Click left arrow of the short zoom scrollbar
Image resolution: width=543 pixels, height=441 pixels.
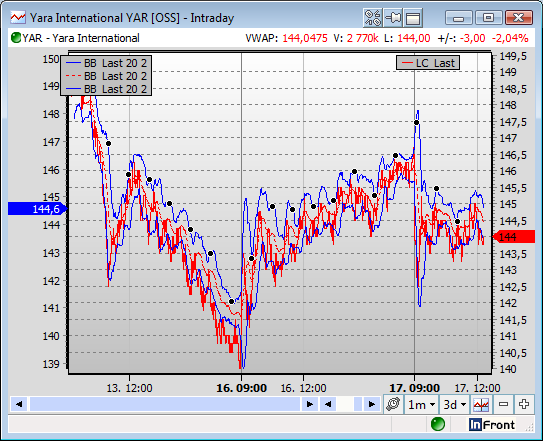[x=328, y=404]
